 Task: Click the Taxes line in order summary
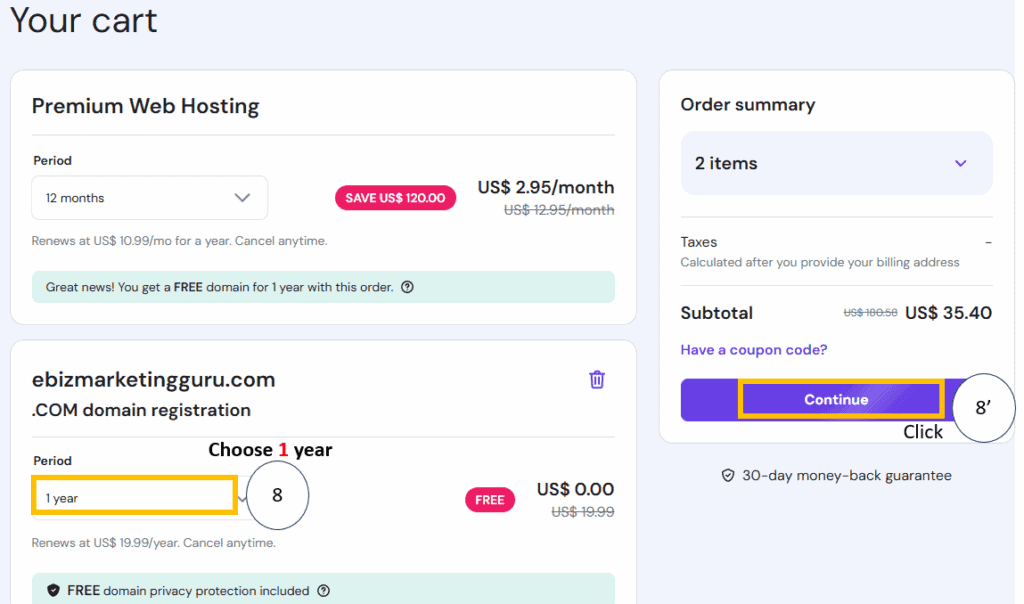(699, 242)
